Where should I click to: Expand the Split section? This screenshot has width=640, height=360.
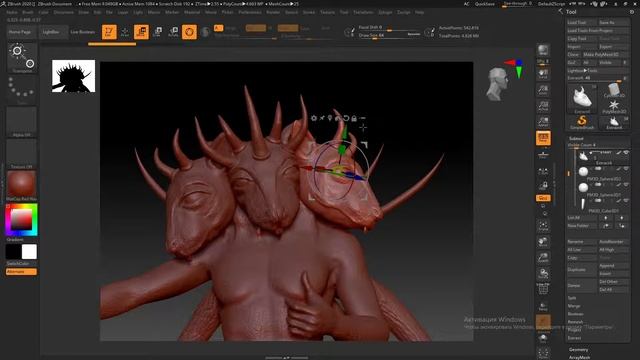pos(572,298)
